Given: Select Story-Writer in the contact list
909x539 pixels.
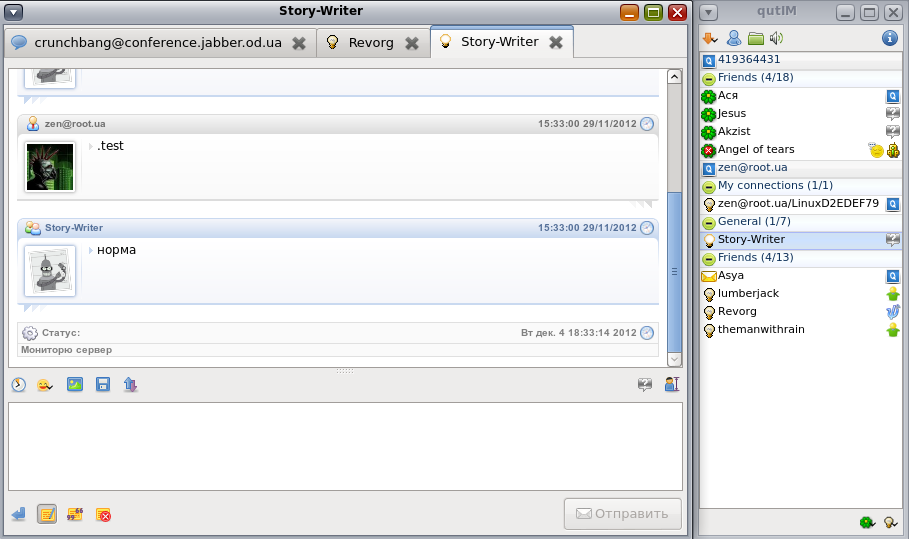Looking at the screenshot, I should [x=801, y=240].
